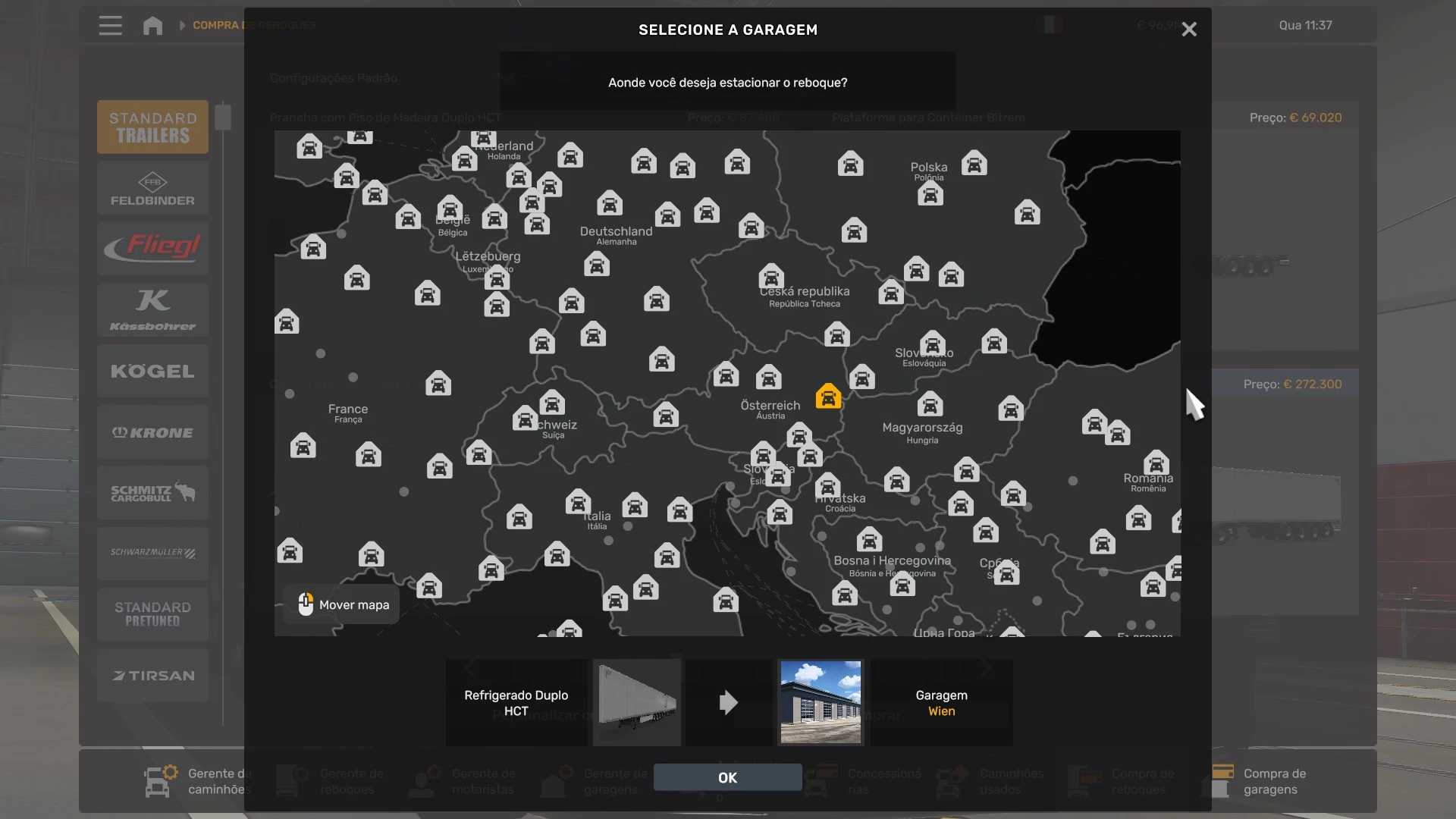Click the garage icon above România label
The height and width of the screenshot is (819, 1456).
[1156, 463]
